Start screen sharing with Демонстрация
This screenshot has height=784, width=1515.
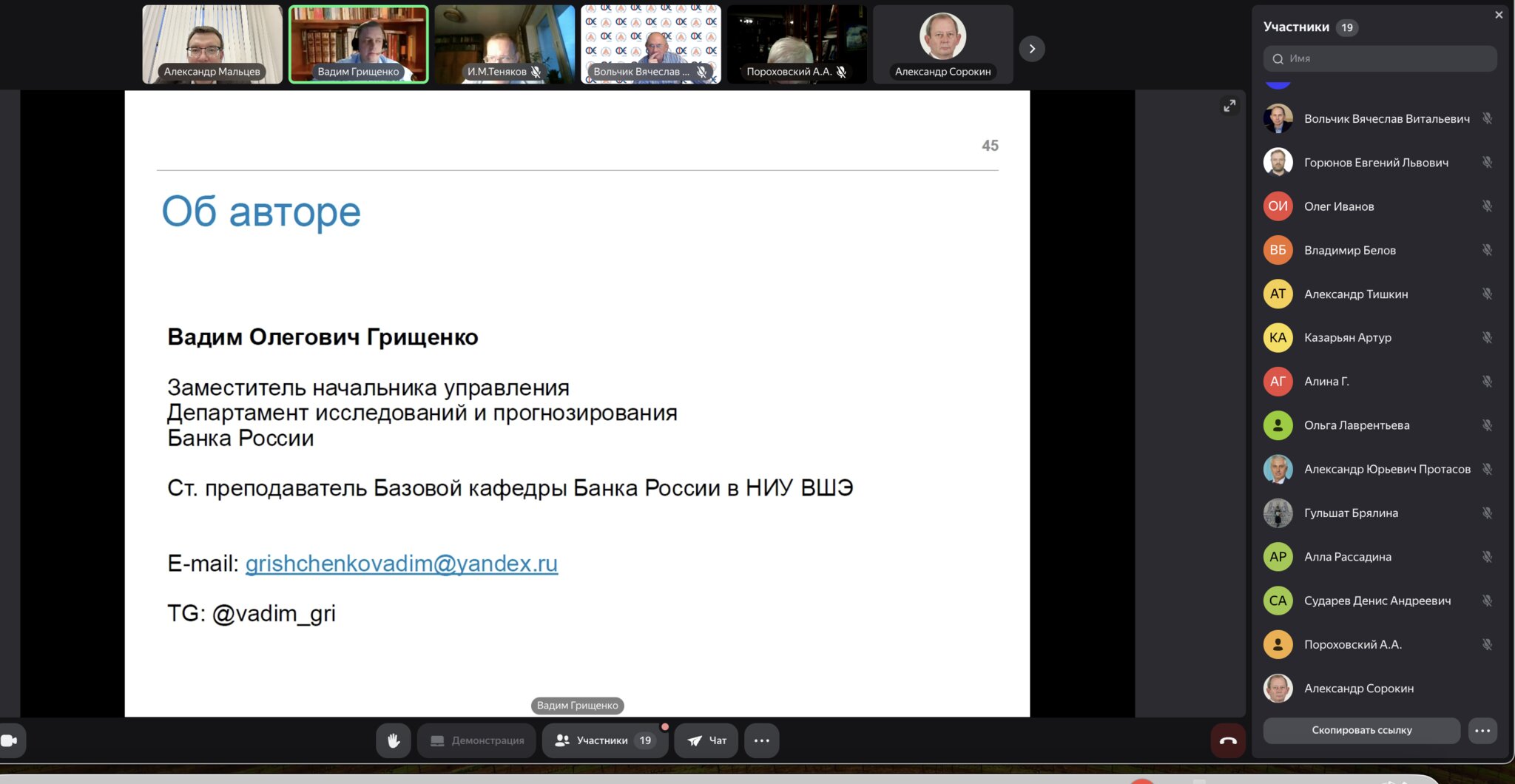coord(477,740)
